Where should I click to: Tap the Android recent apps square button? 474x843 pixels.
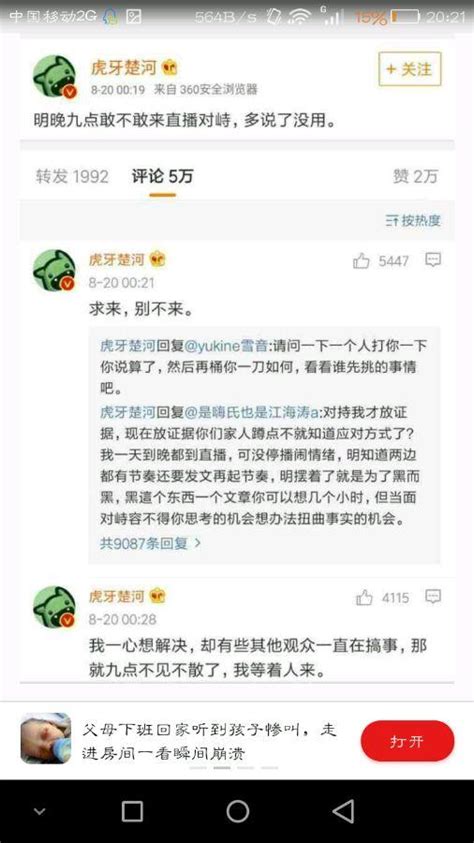coord(132,811)
